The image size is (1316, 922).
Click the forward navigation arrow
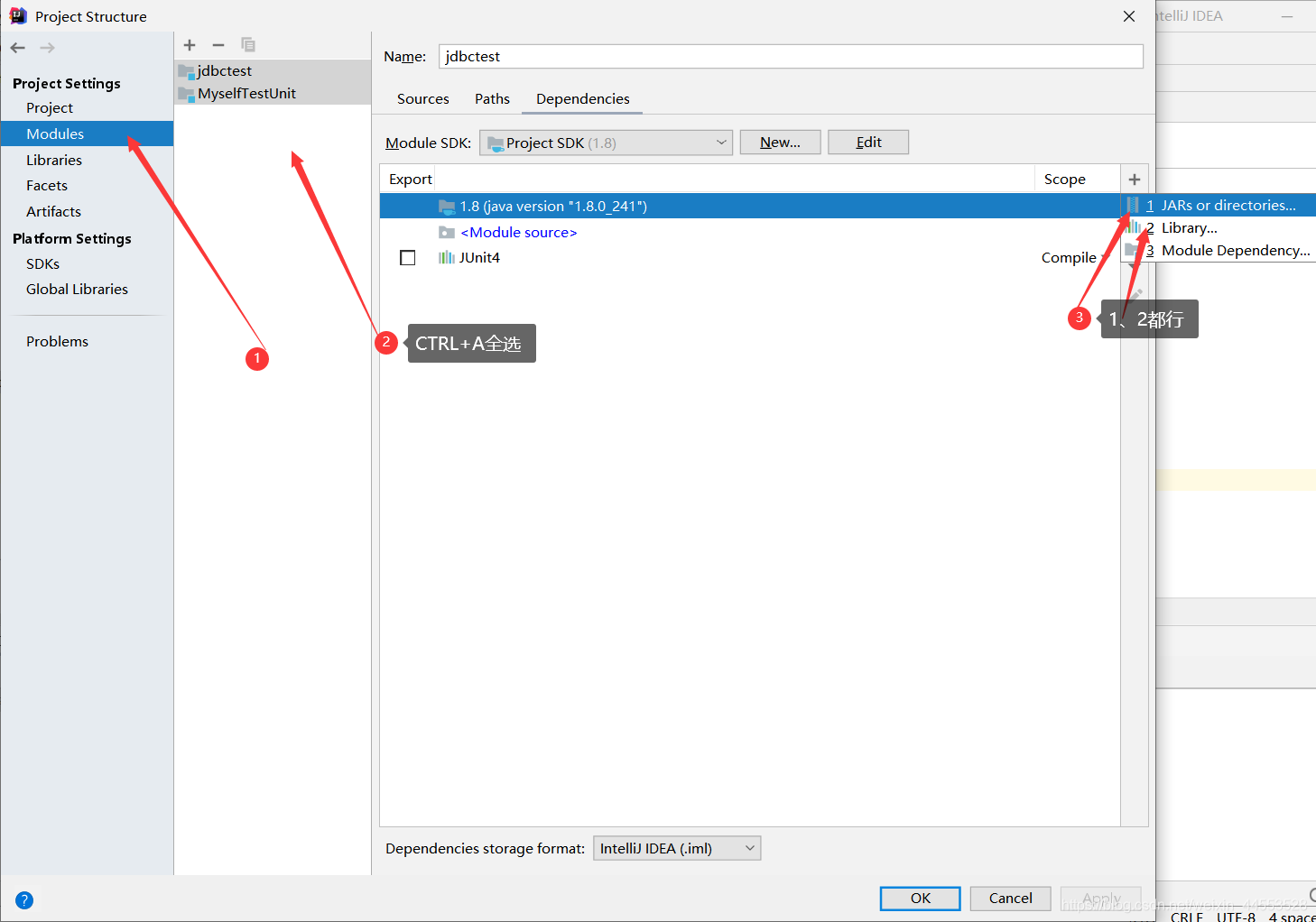[47, 48]
